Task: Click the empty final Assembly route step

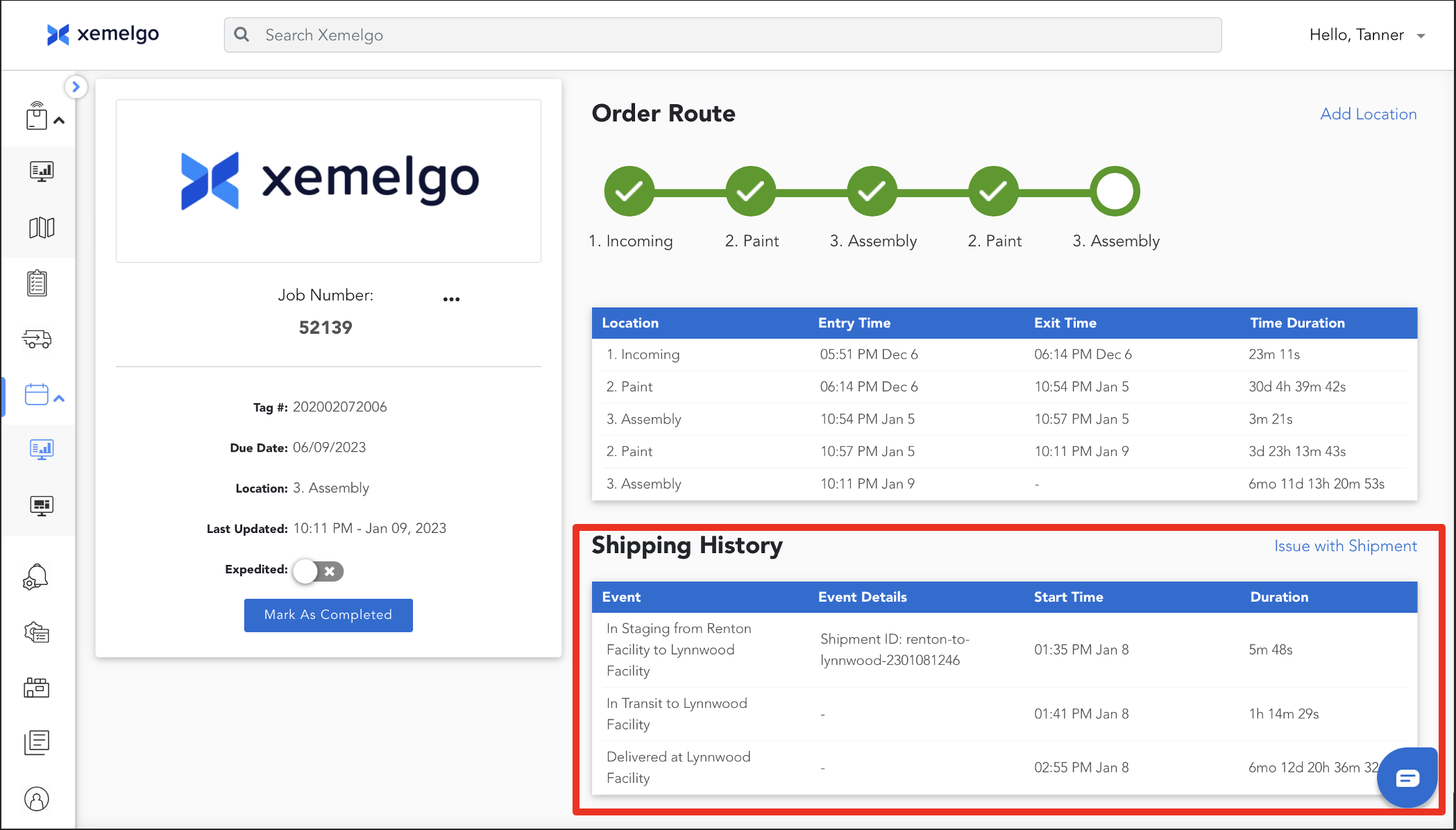Action: tap(1115, 192)
